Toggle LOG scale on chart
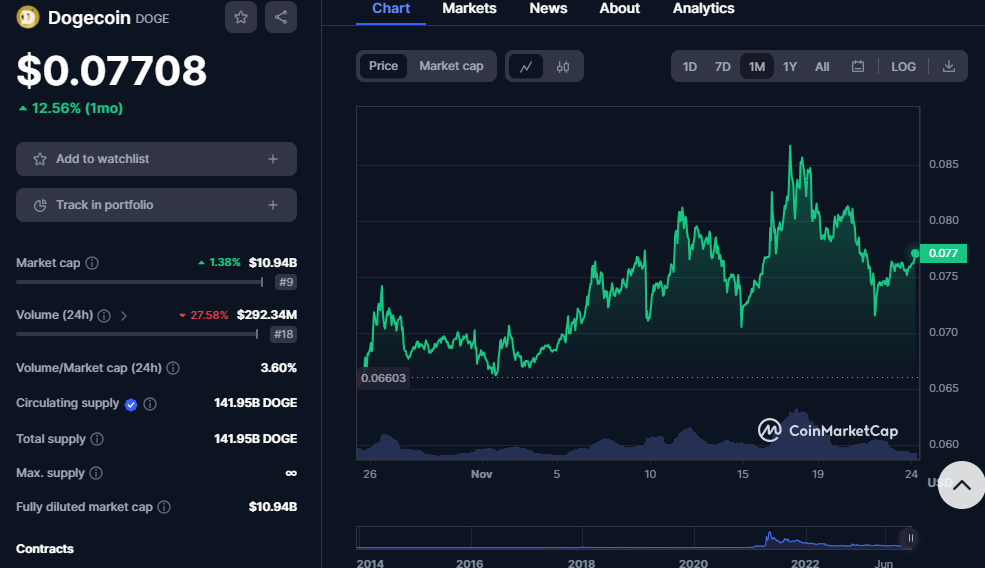Screen dimensions: 985x568 click(x=903, y=67)
